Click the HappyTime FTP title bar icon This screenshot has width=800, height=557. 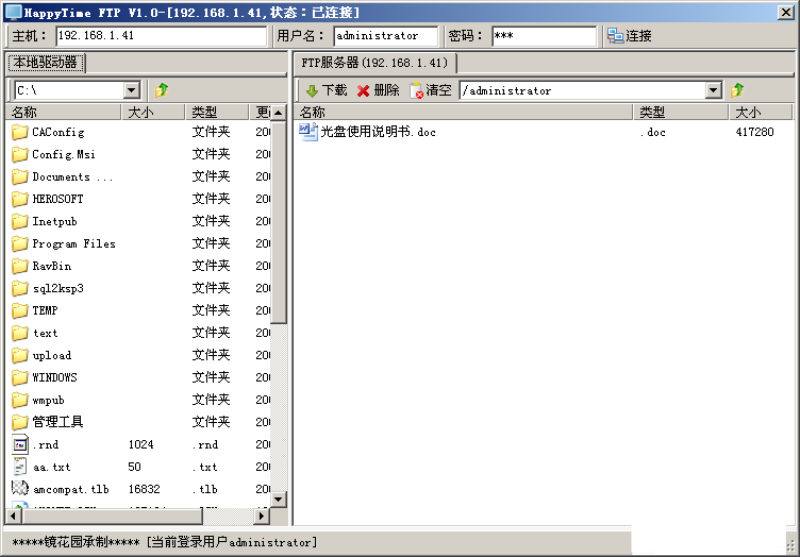click(x=13, y=12)
